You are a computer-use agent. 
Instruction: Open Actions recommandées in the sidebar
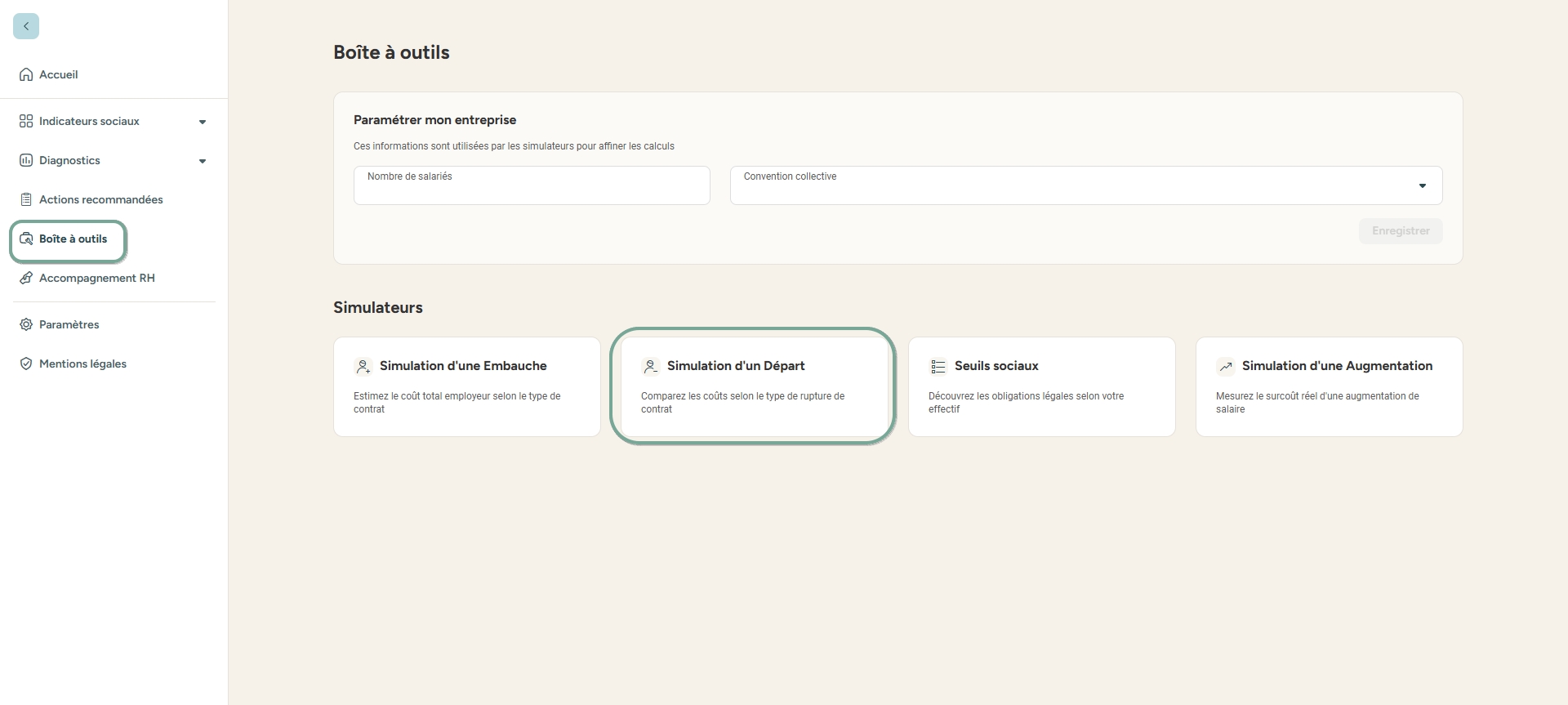[100, 199]
